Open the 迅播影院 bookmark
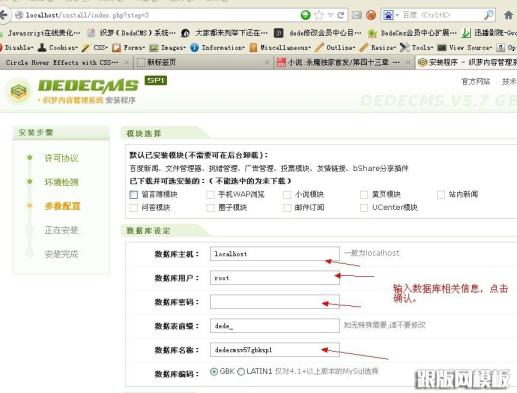The width and height of the screenshot is (517, 393). 489,33
